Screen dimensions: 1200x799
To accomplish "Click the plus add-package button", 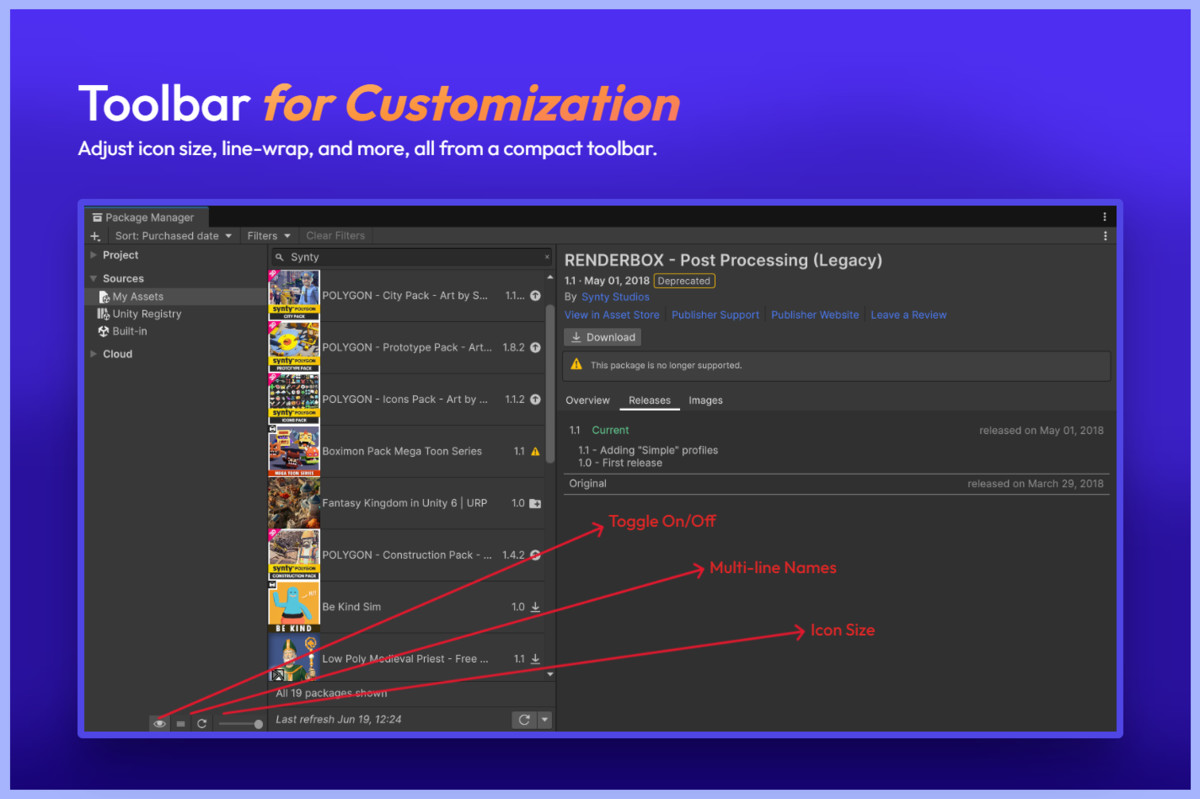I will 95,236.
